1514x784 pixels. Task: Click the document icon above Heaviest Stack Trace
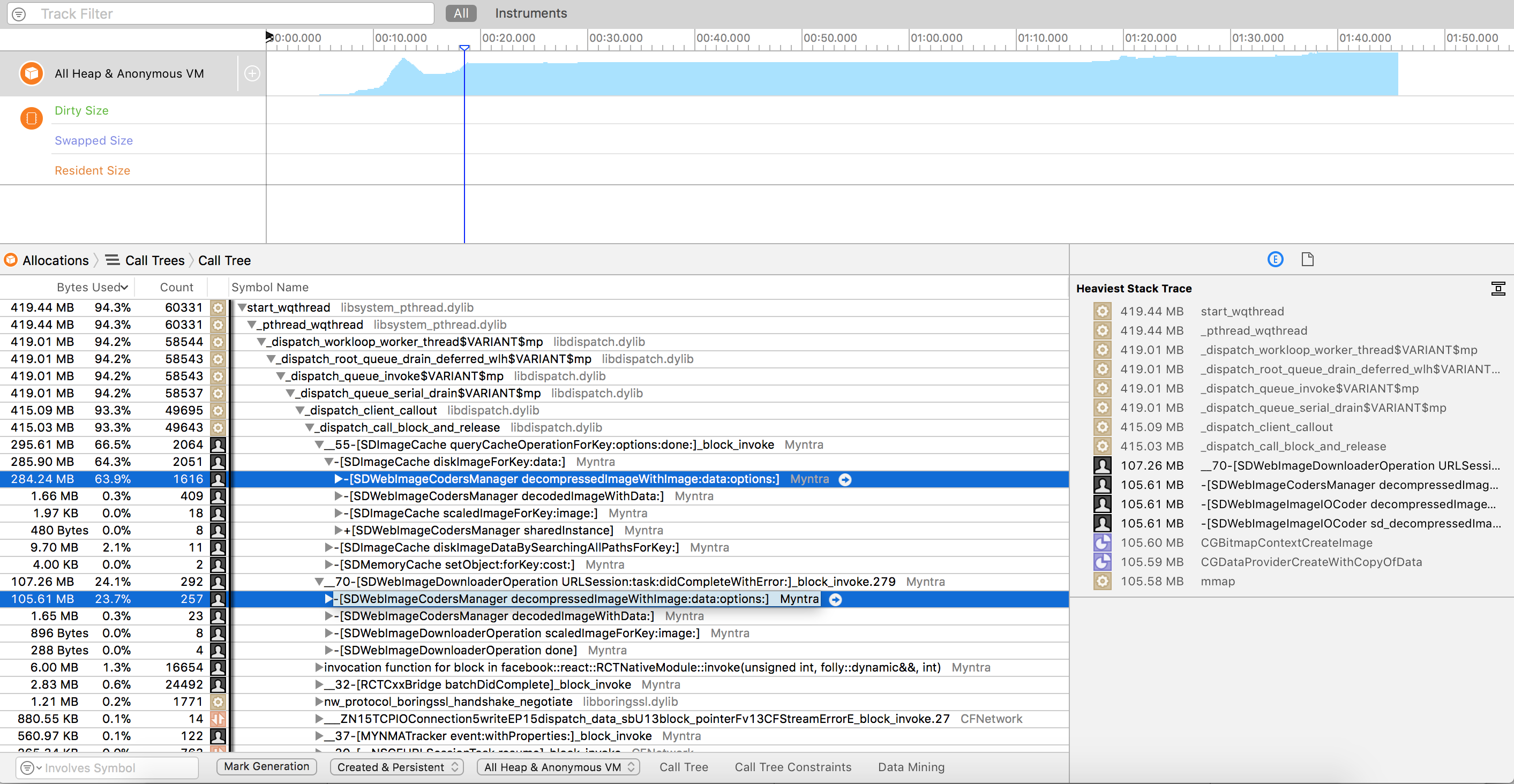coord(1308,259)
